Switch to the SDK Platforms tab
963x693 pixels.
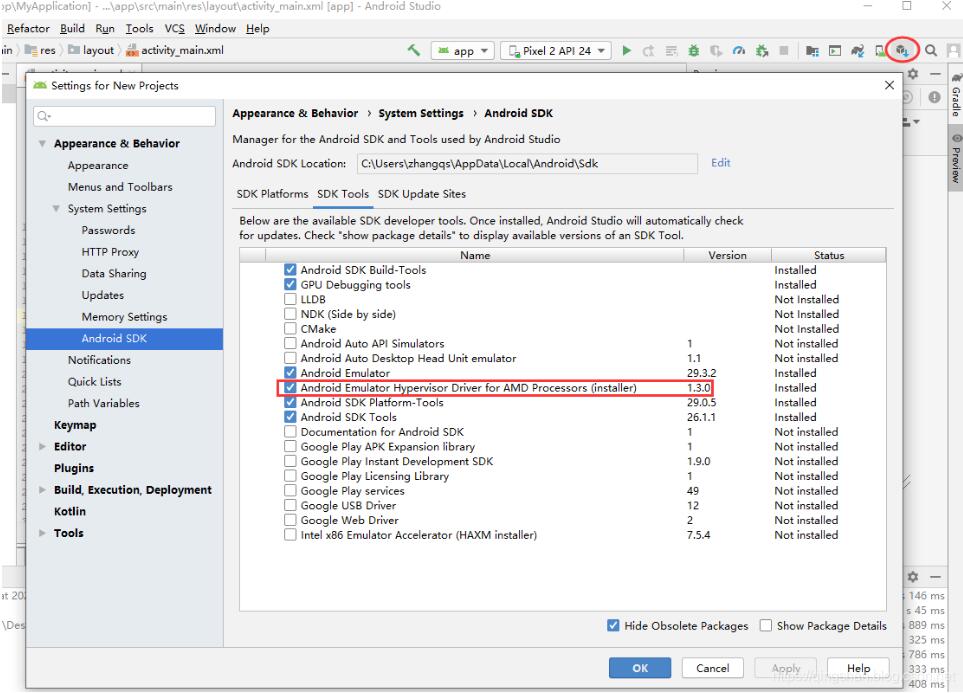(x=272, y=194)
